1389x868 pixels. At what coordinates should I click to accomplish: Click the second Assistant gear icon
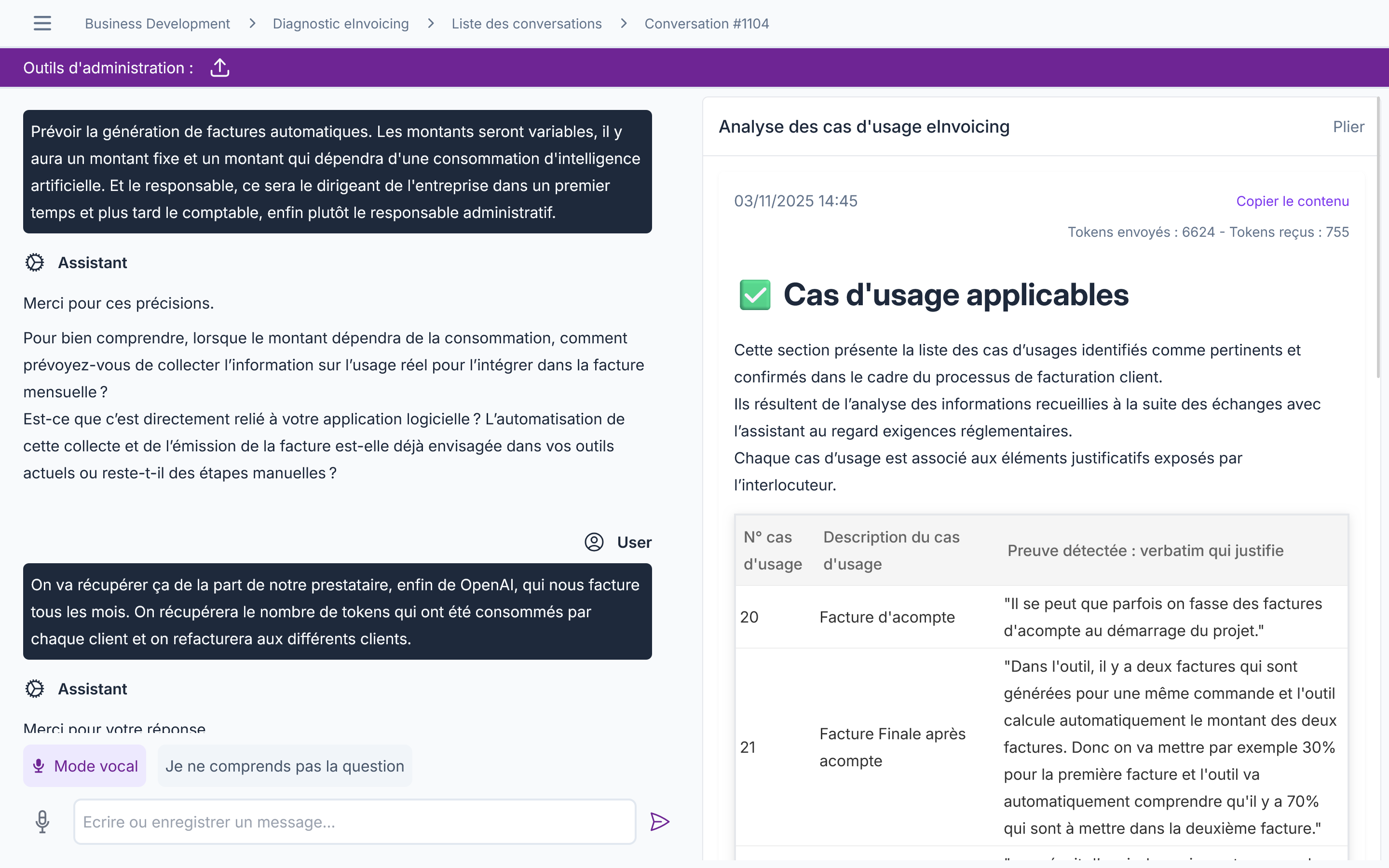pyautogui.click(x=34, y=689)
